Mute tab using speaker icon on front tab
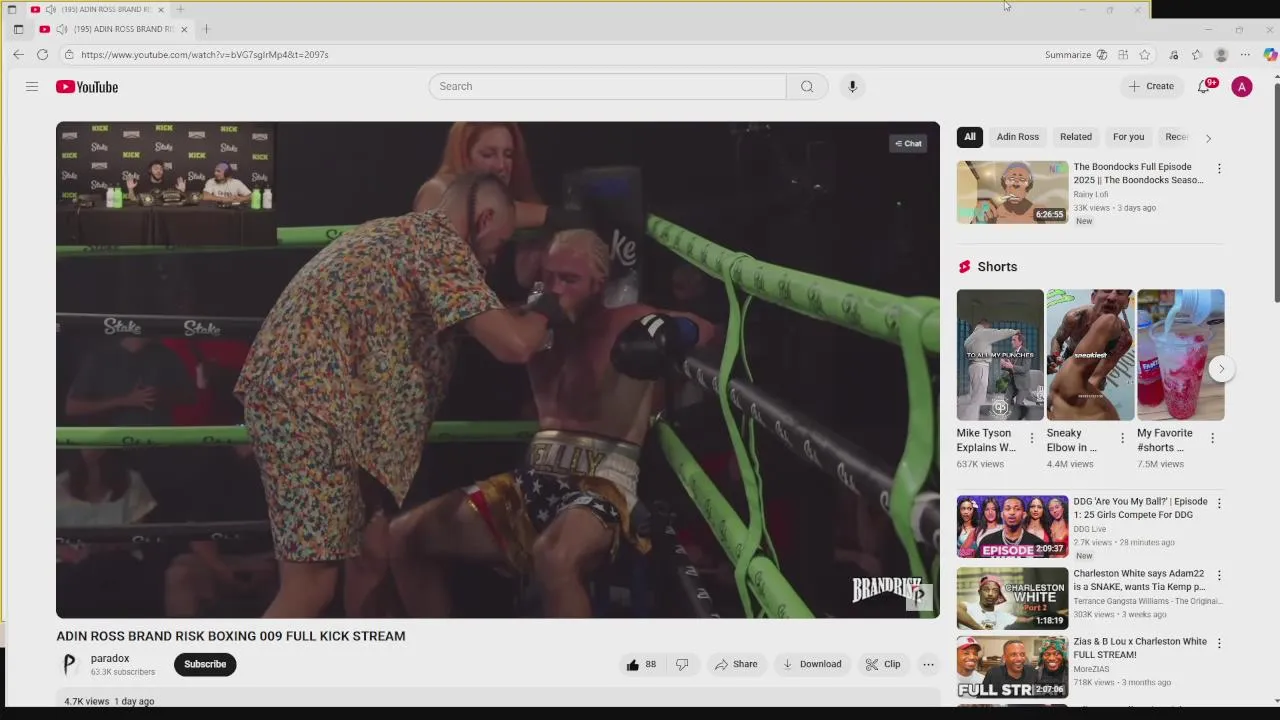Image resolution: width=1280 pixels, height=720 pixels. point(61,29)
